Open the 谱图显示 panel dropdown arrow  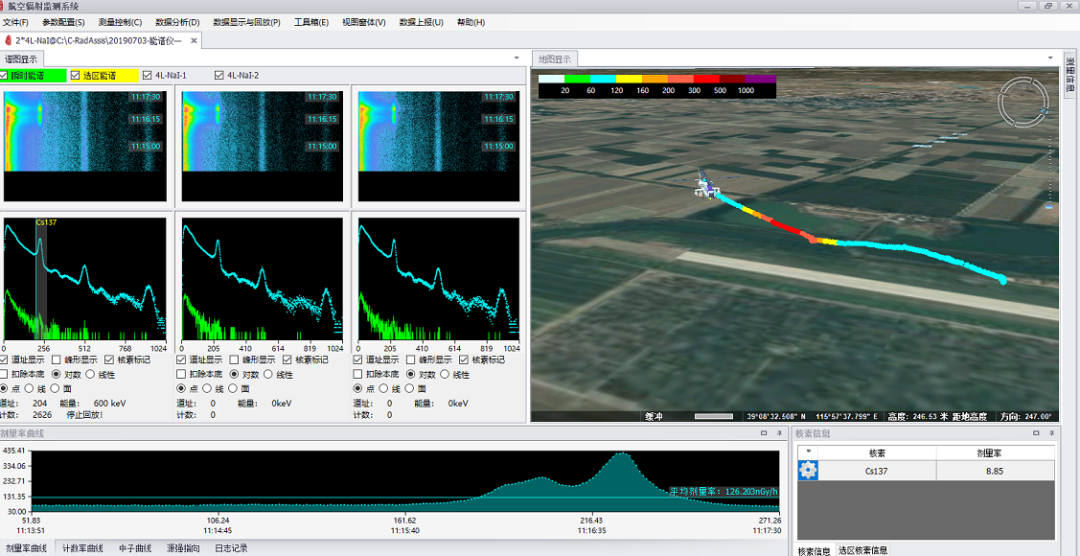pyautogui.click(x=516, y=58)
